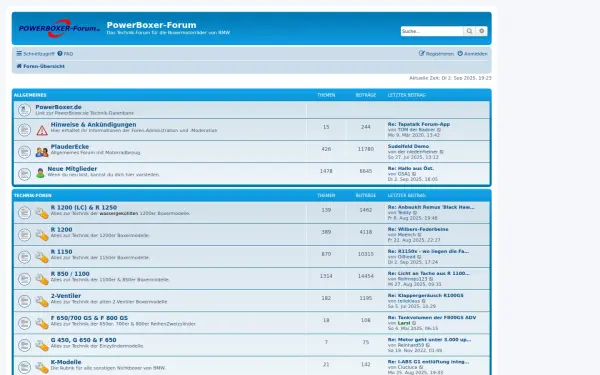Open last post 'Sudelfeld Demo'

click(x=408, y=146)
